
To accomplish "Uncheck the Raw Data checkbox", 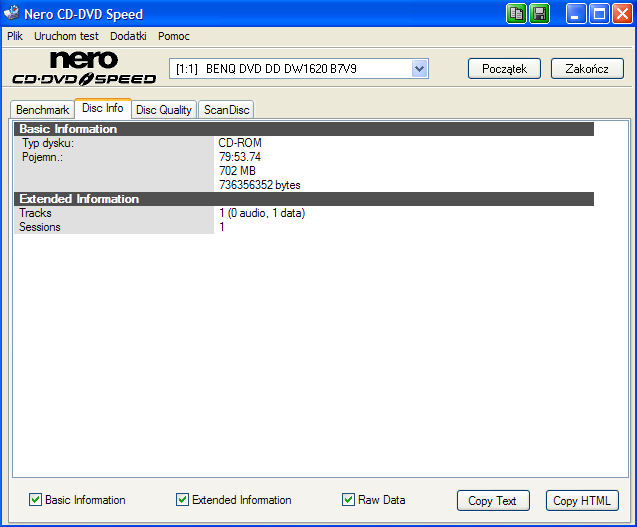I will point(348,499).
